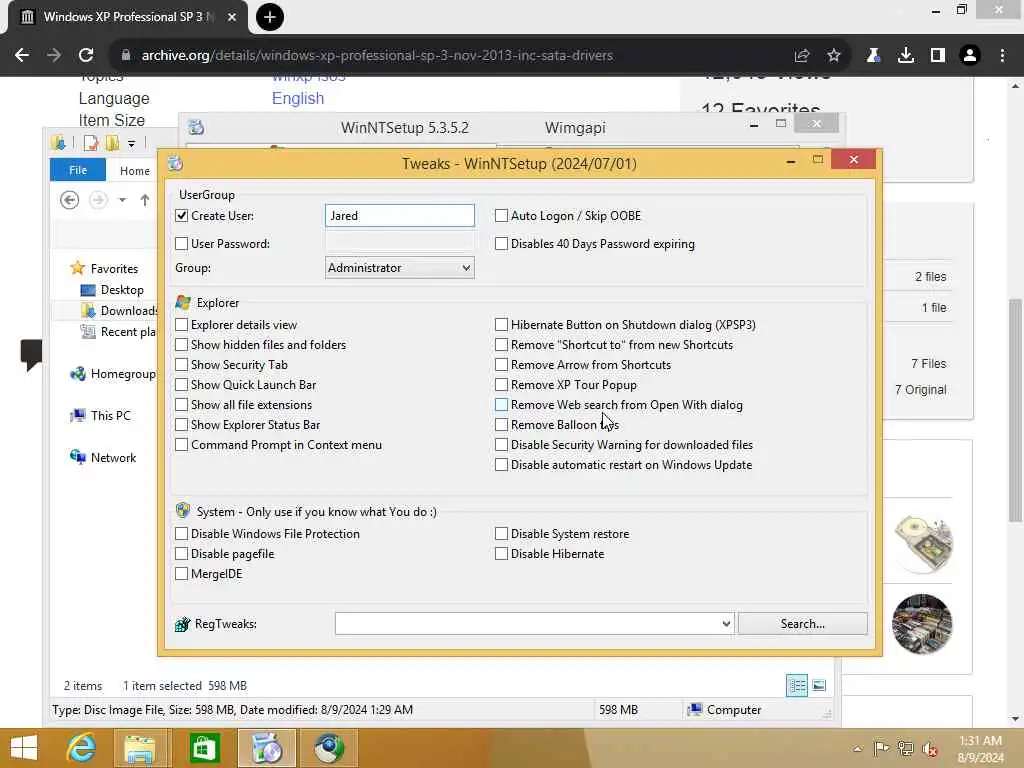Enable the User Password checkbox
This screenshot has height=768, width=1024.
click(x=182, y=244)
